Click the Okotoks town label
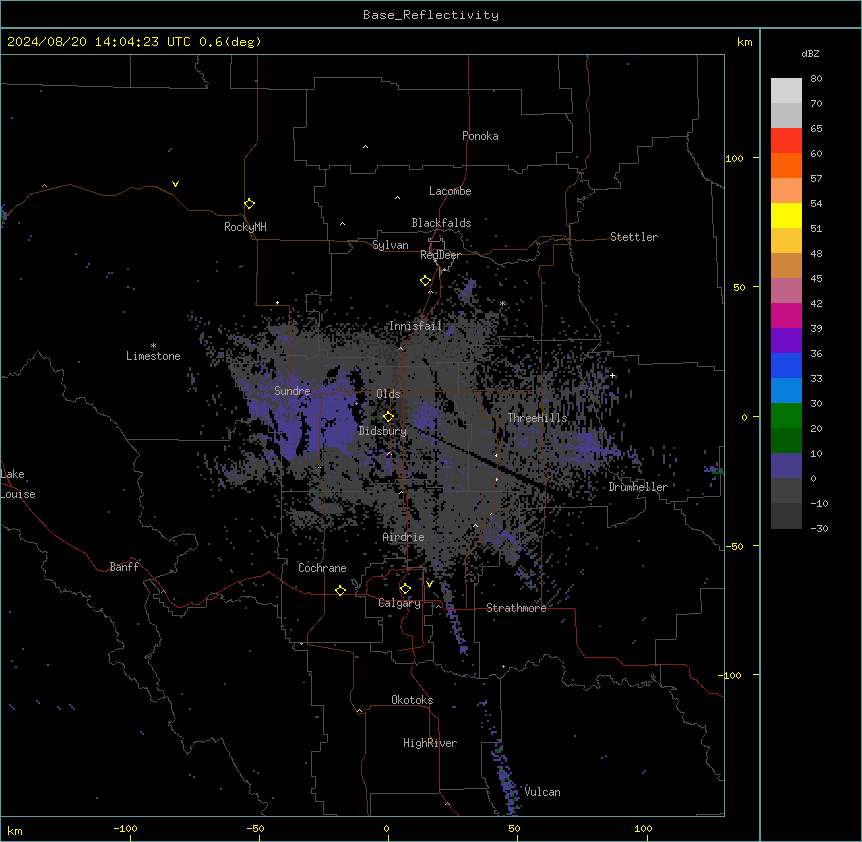The height and width of the screenshot is (842, 862). (412, 700)
